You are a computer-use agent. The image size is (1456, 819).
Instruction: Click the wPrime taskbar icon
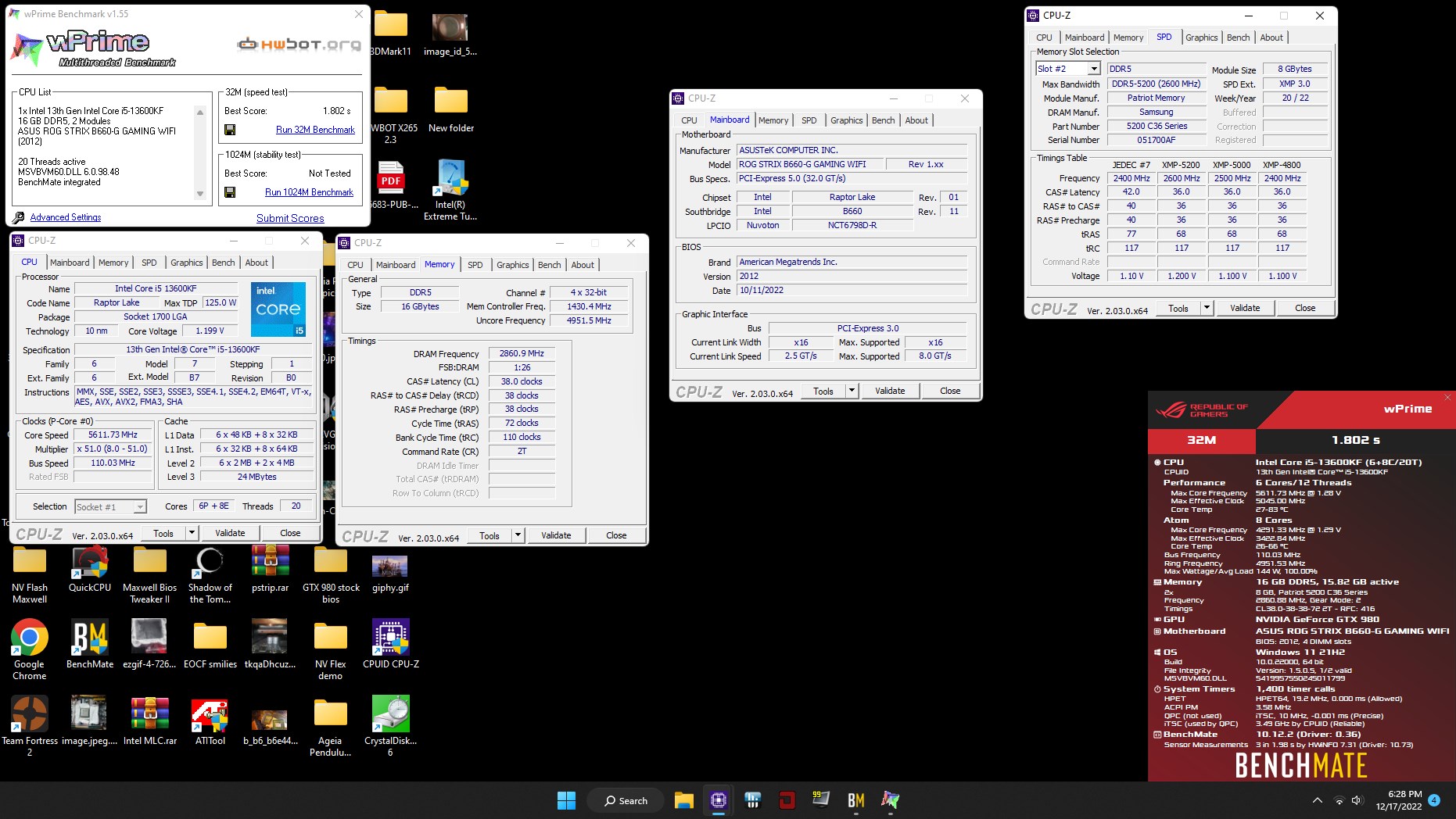coord(891,800)
